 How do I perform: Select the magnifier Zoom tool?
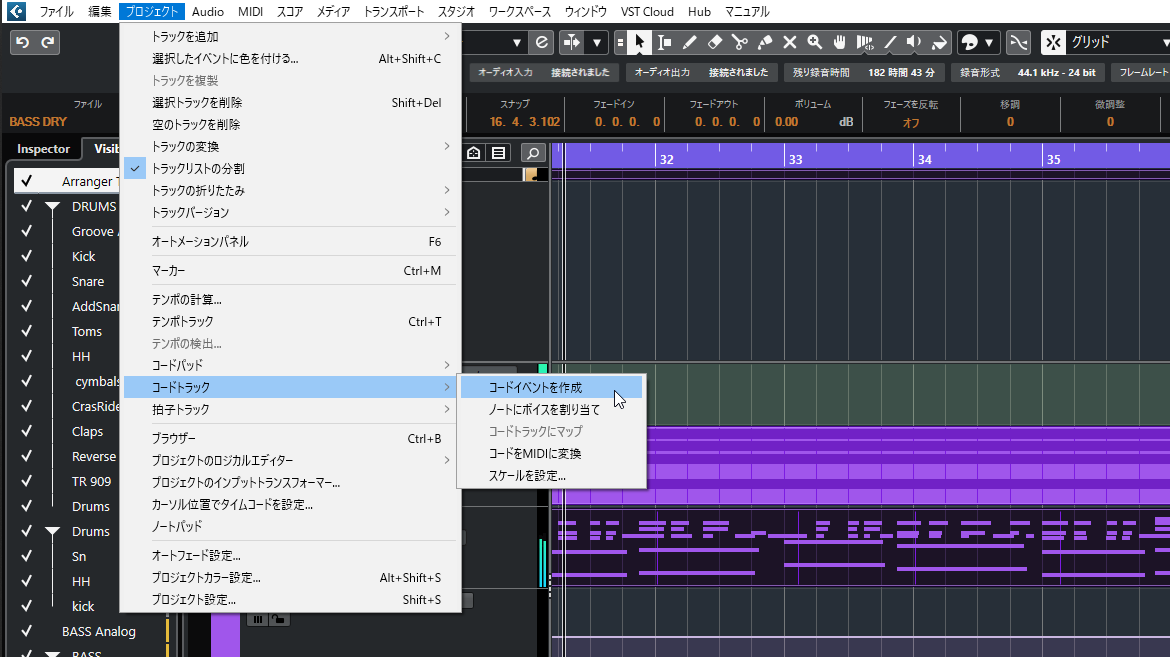point(814,42)
